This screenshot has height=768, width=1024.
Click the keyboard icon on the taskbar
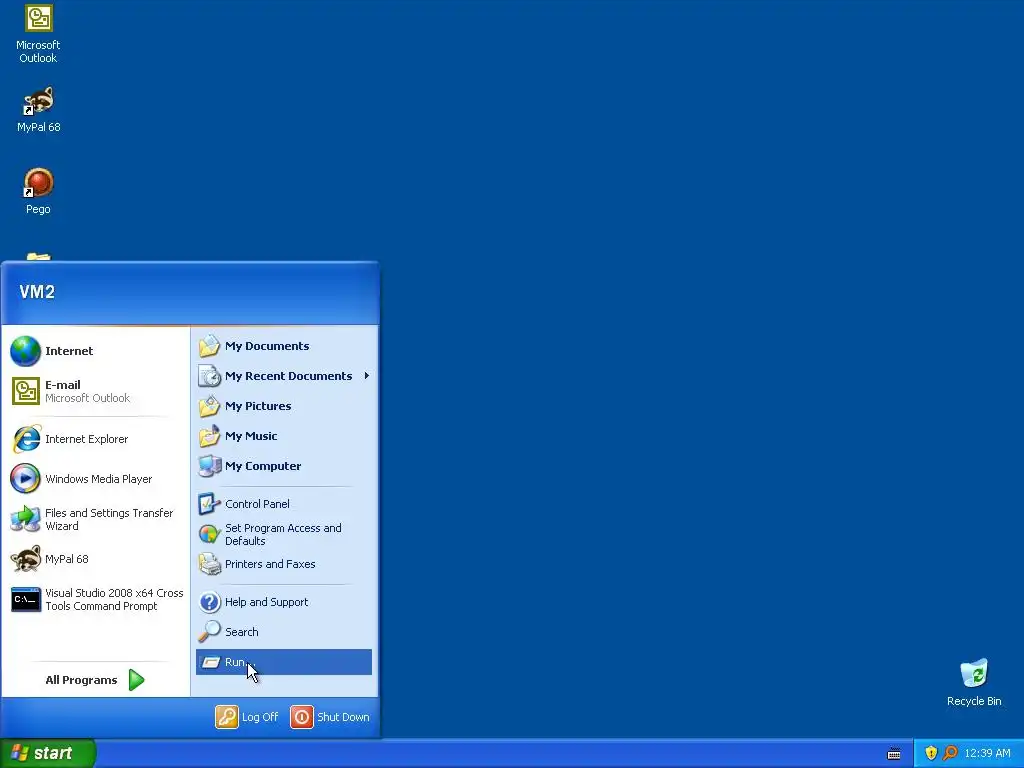tap(894, 754)
